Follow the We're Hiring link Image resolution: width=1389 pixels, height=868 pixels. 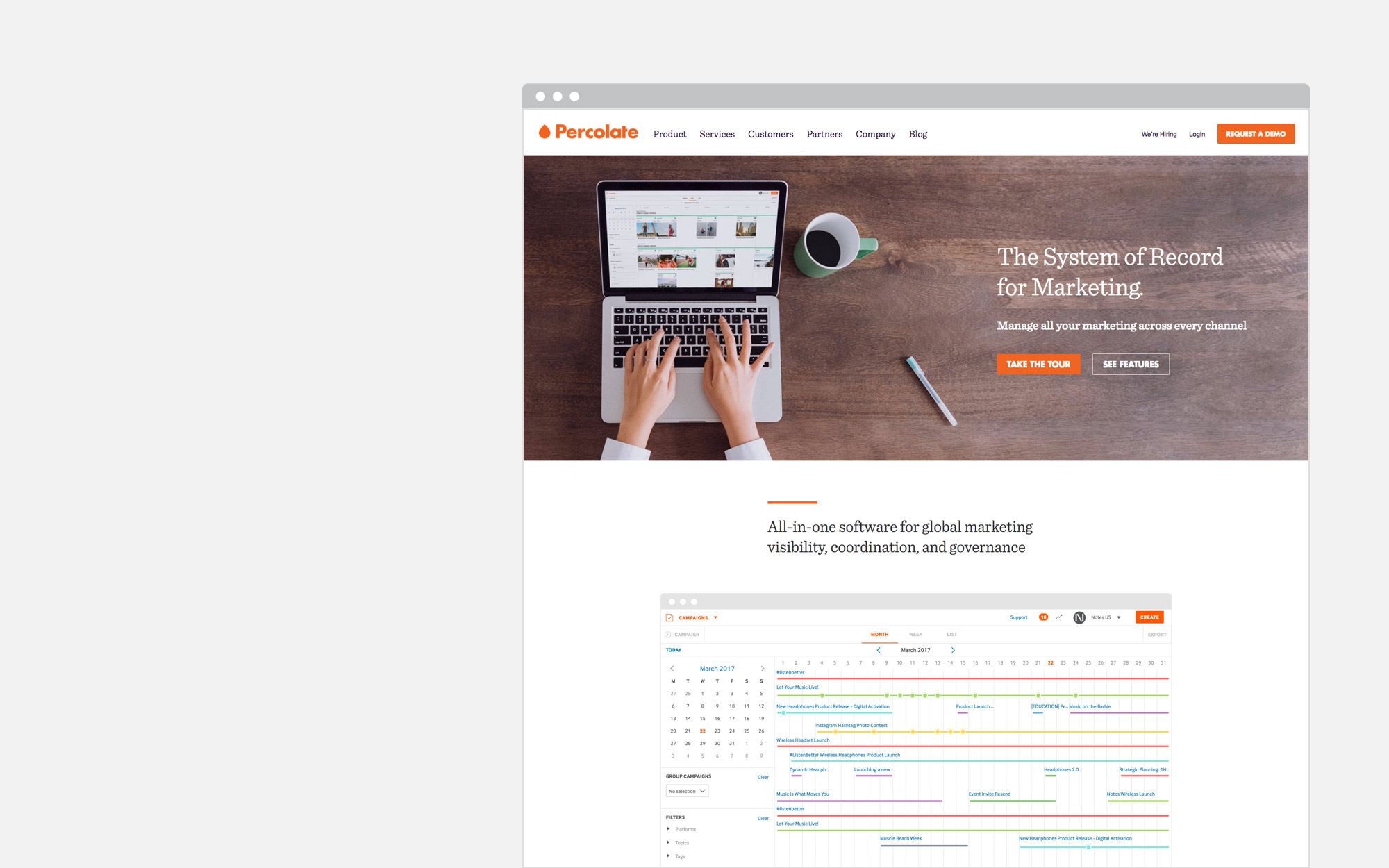pos(1158,134)
